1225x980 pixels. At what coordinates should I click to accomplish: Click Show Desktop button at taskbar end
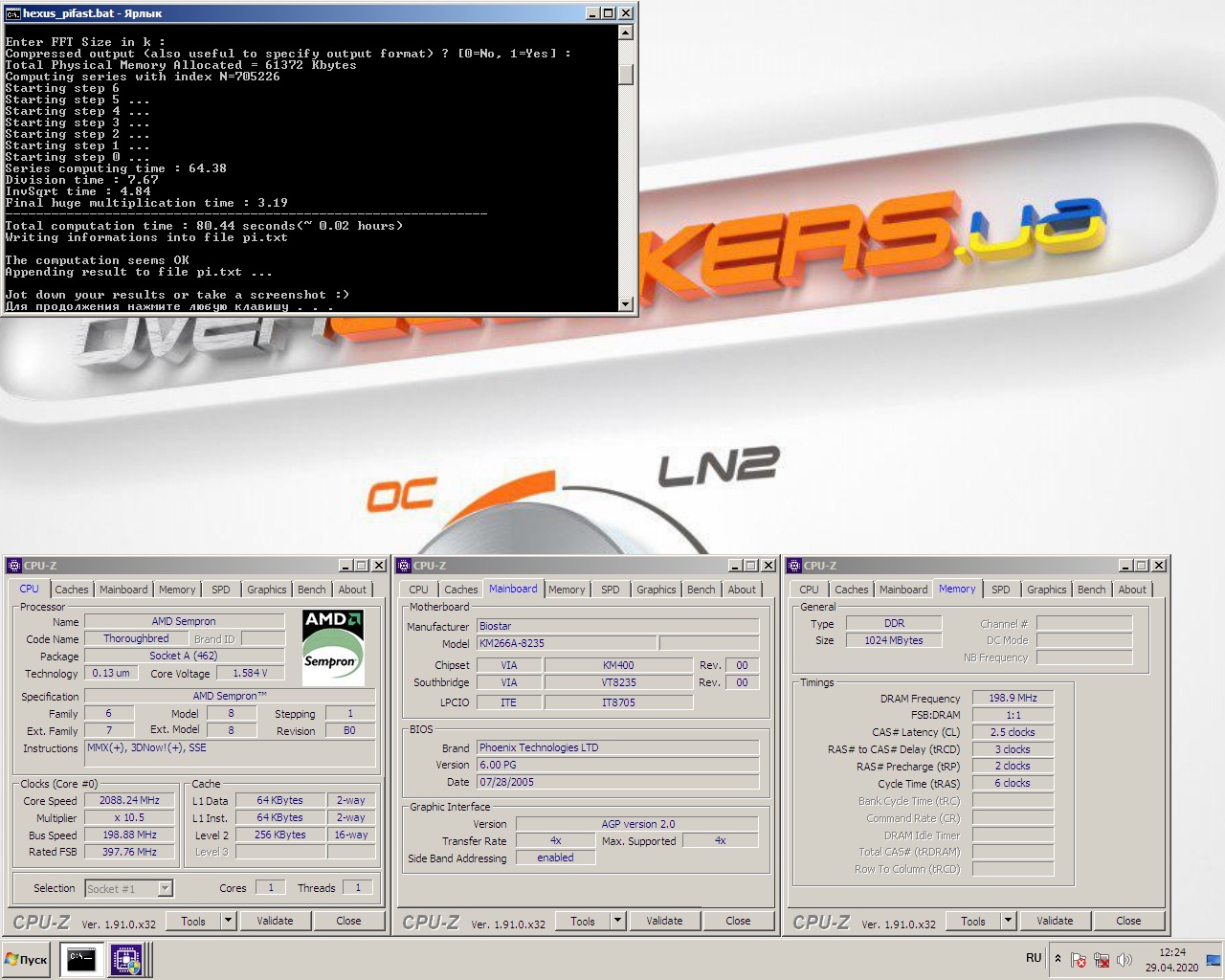click(1214, 959)
